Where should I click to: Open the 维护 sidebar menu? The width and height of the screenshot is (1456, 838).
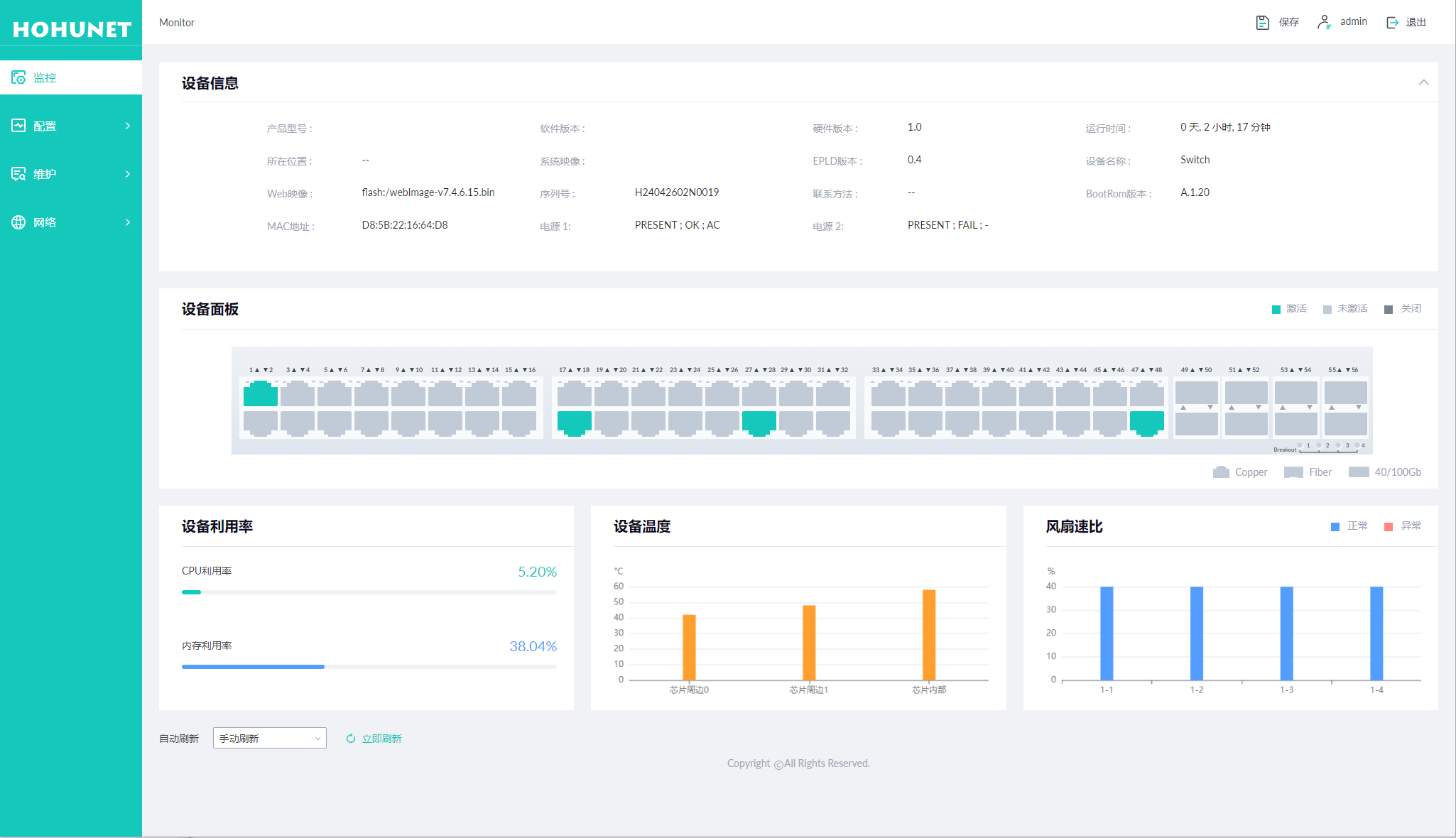click(44, 174)
